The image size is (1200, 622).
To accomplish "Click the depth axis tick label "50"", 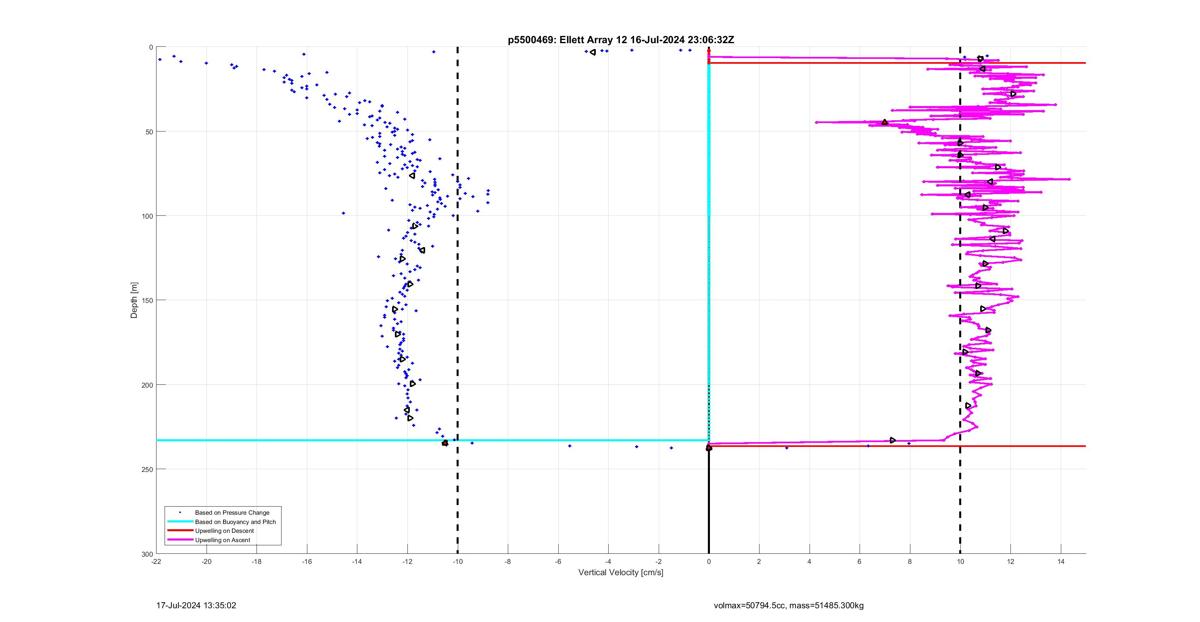I will [x=148, y=132].
